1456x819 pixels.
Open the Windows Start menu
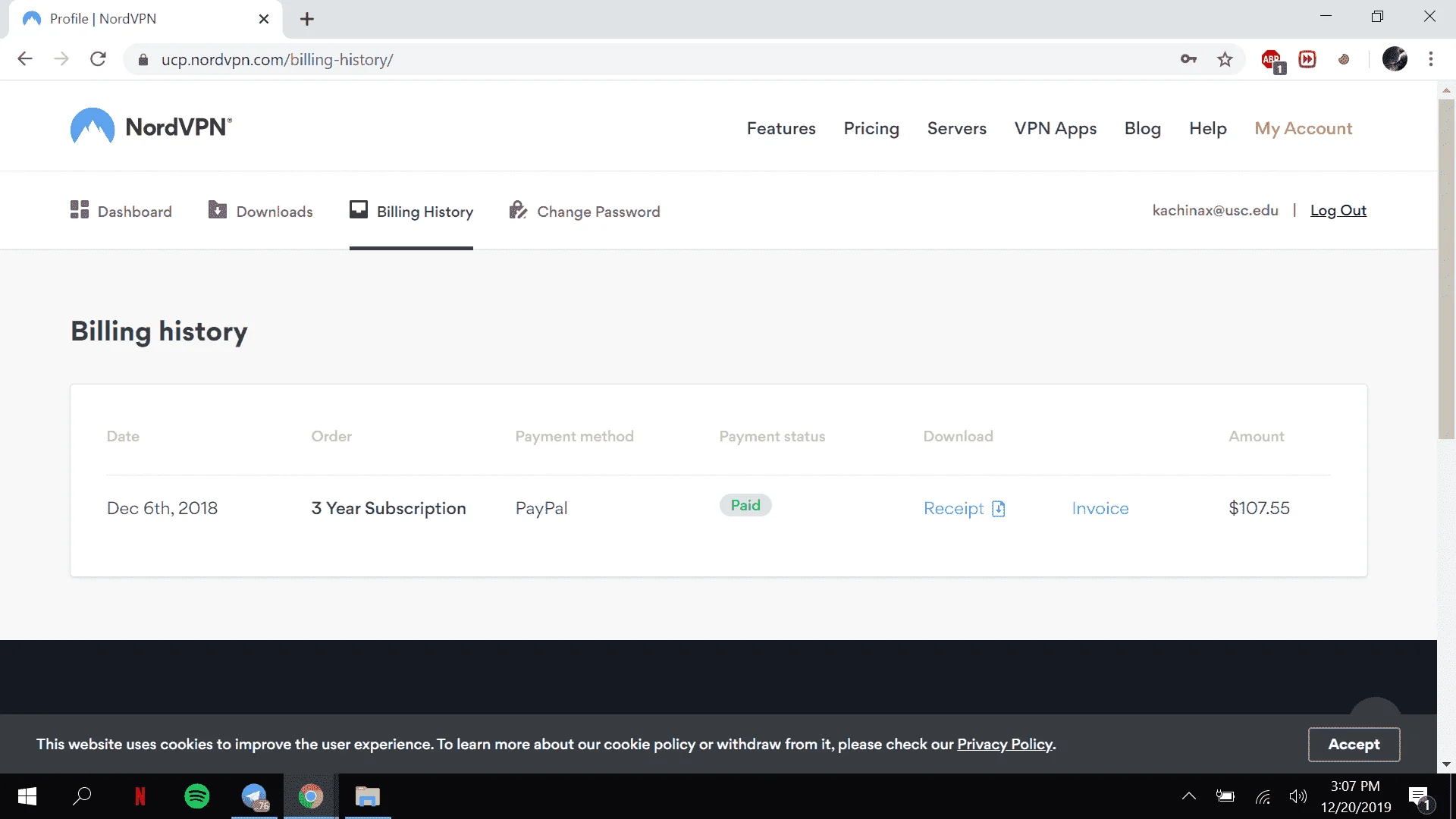pos(27,796)
